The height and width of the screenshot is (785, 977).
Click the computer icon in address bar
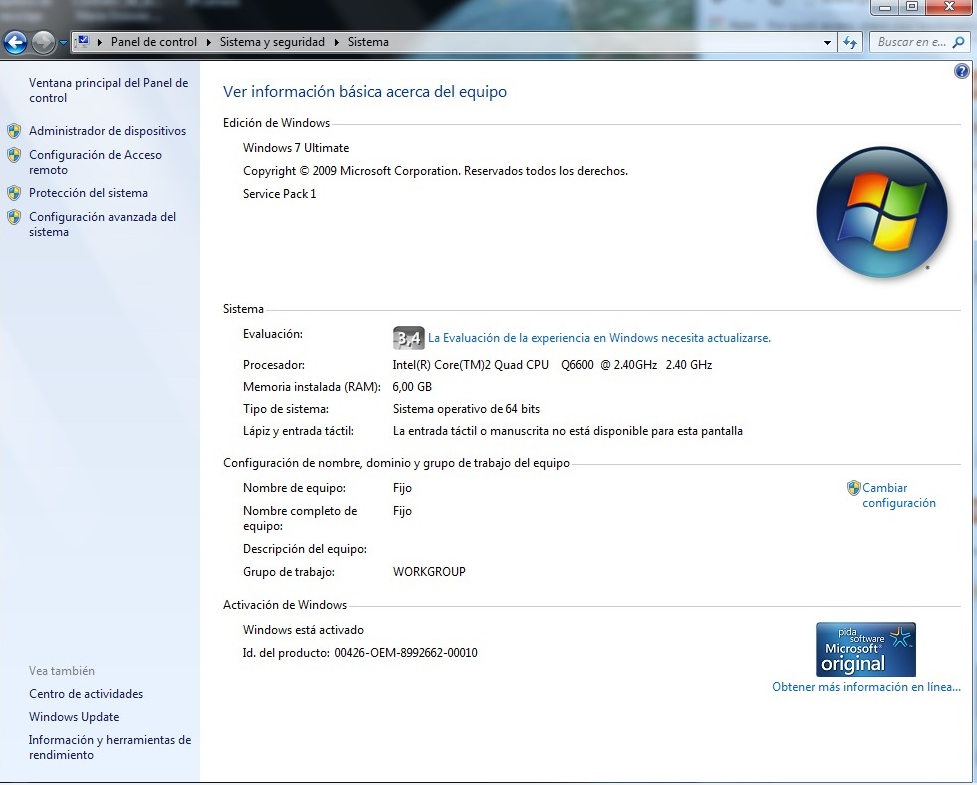point(82,42)
